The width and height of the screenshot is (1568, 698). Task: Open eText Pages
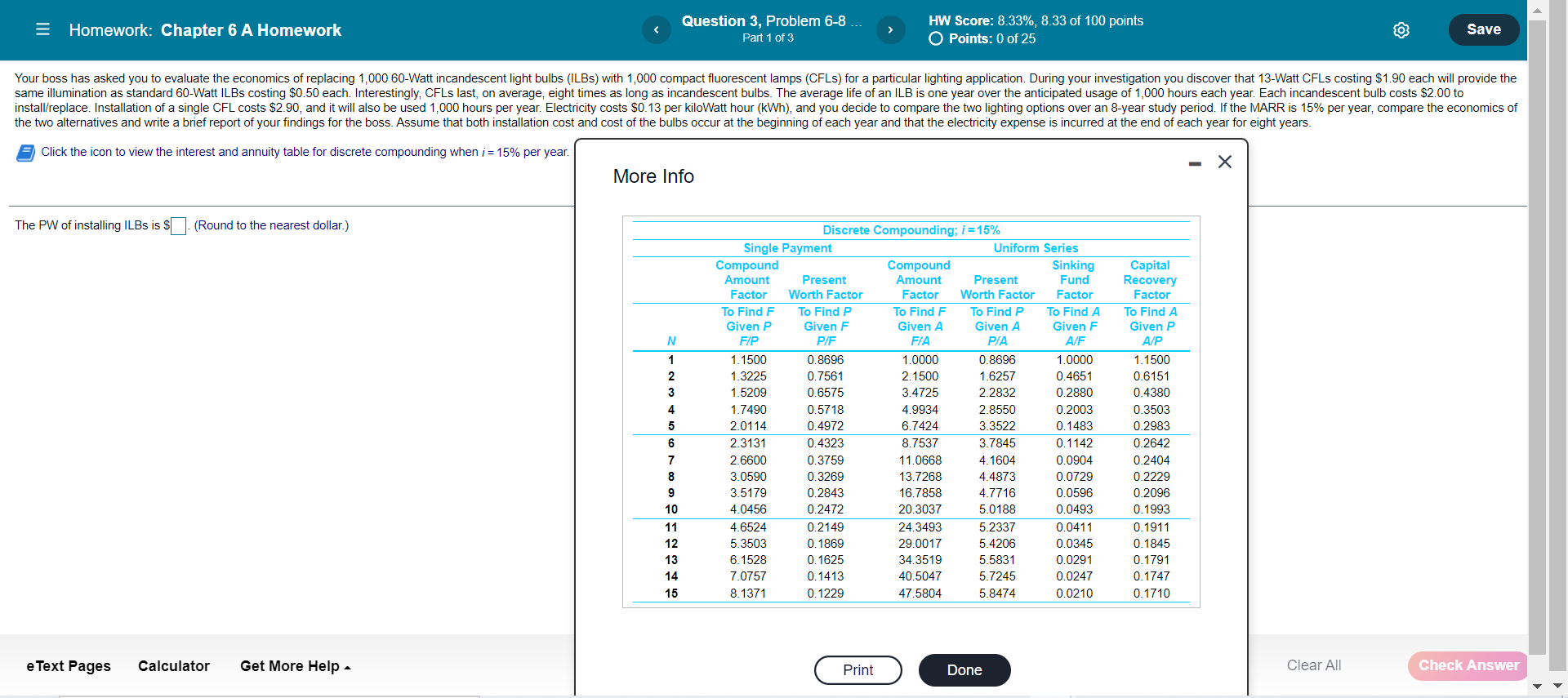69,666
